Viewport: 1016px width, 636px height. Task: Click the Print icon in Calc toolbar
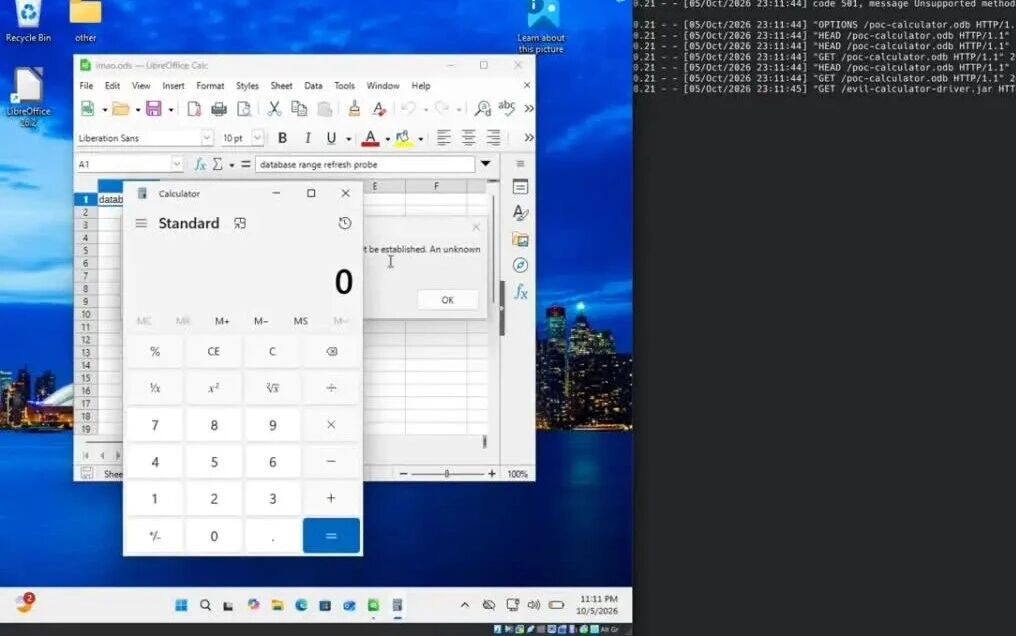coord(219,109)
